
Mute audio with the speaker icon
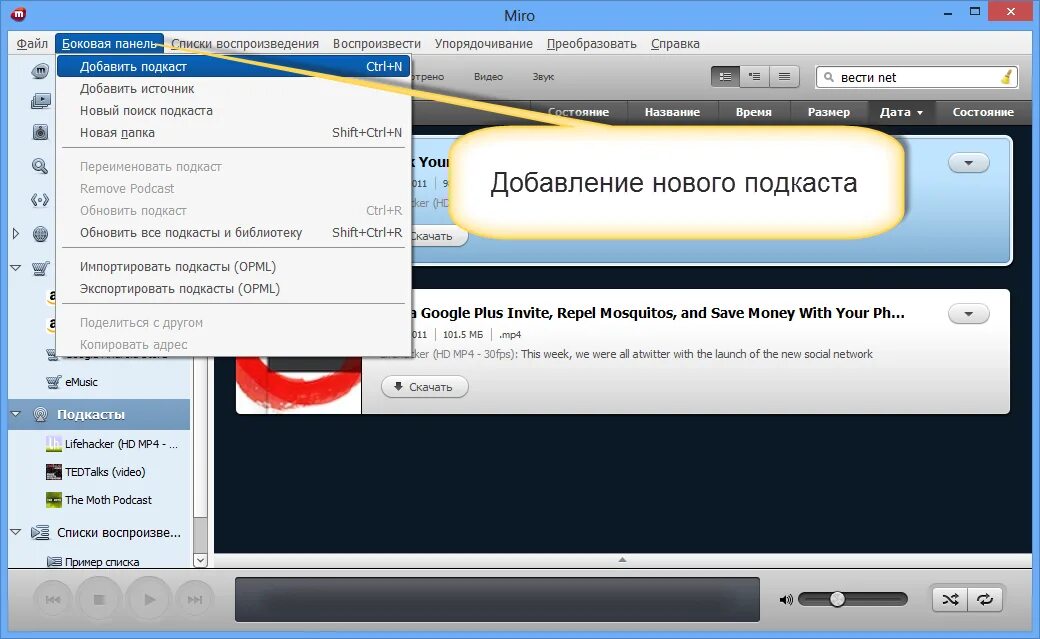click(x=786, y=600)
